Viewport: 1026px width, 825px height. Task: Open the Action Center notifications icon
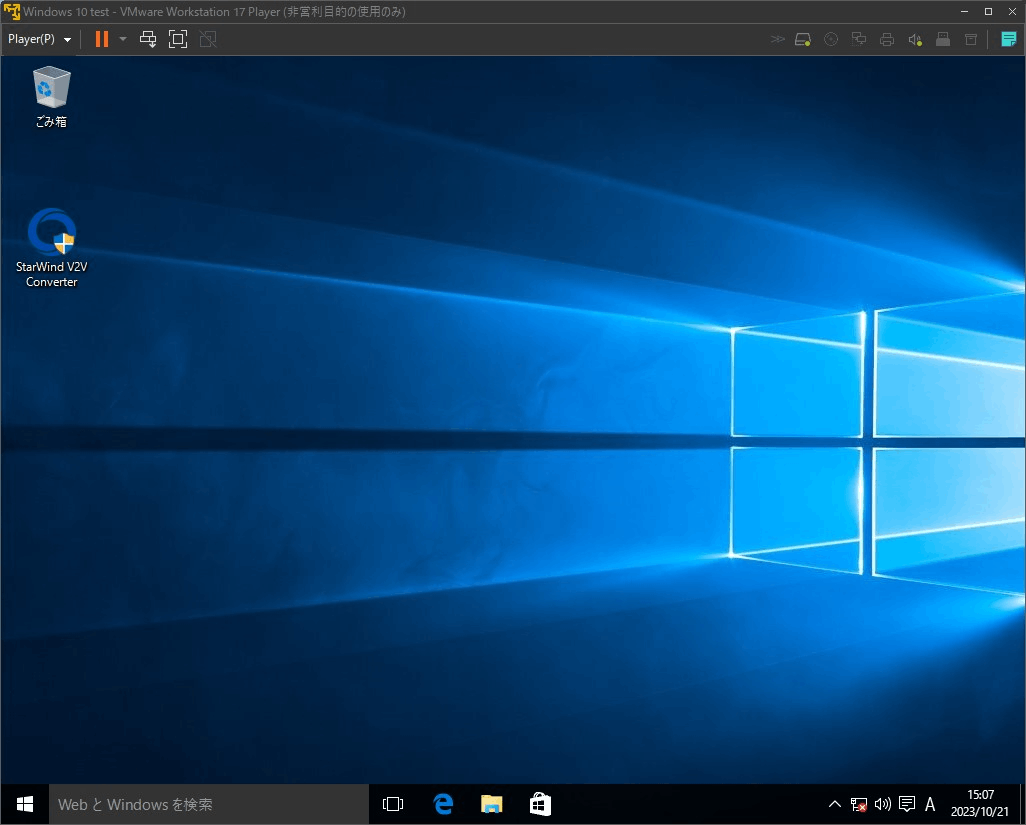pyautogui.click(x=907, y=804)
